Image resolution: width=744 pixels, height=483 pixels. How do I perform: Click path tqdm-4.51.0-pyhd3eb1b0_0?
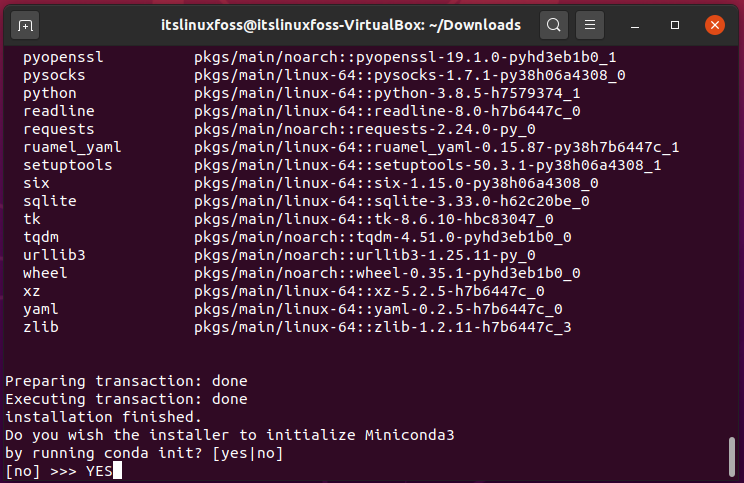tap(464, 237)
